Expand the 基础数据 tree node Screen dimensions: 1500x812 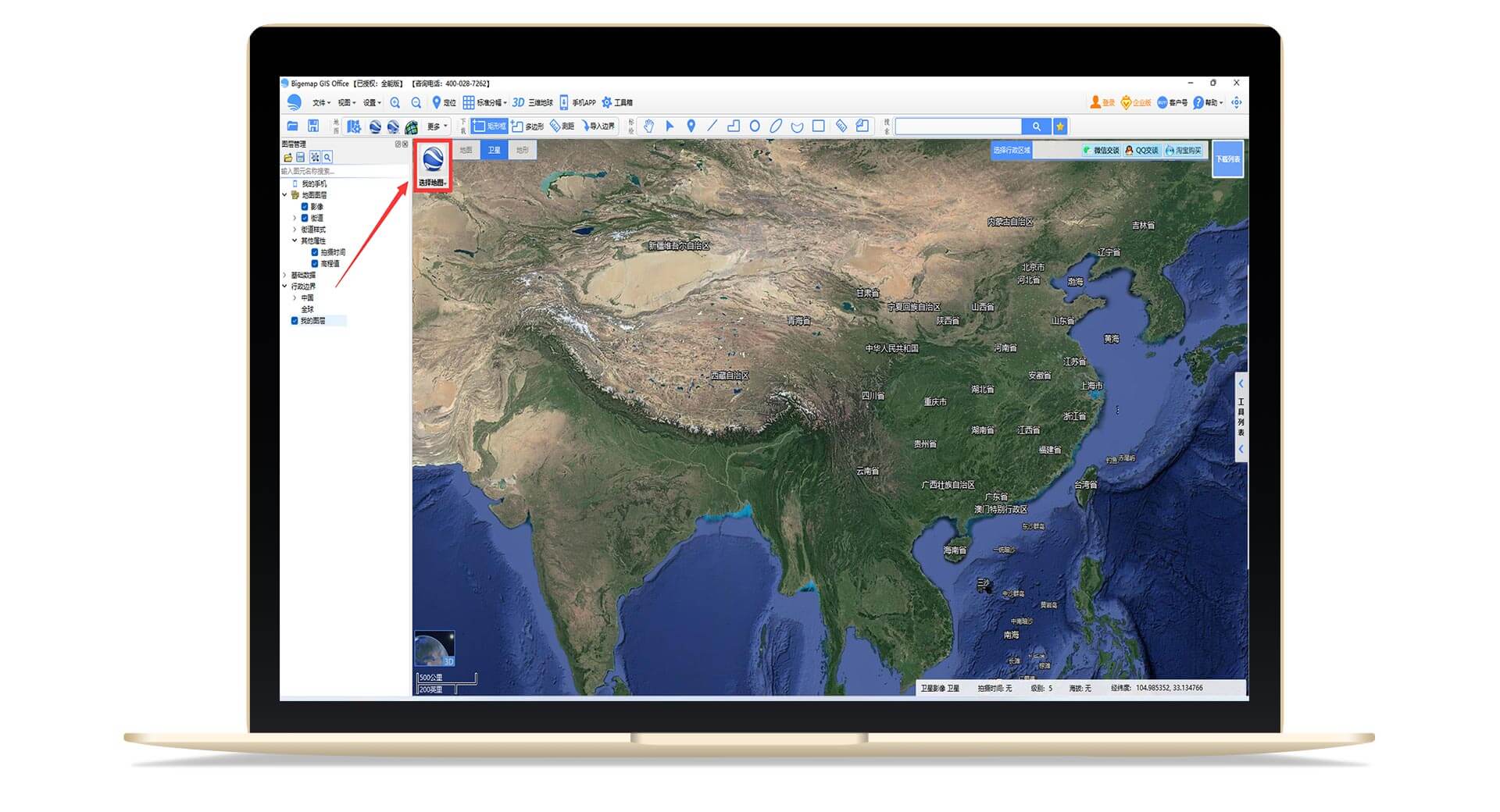coord(284,275)
